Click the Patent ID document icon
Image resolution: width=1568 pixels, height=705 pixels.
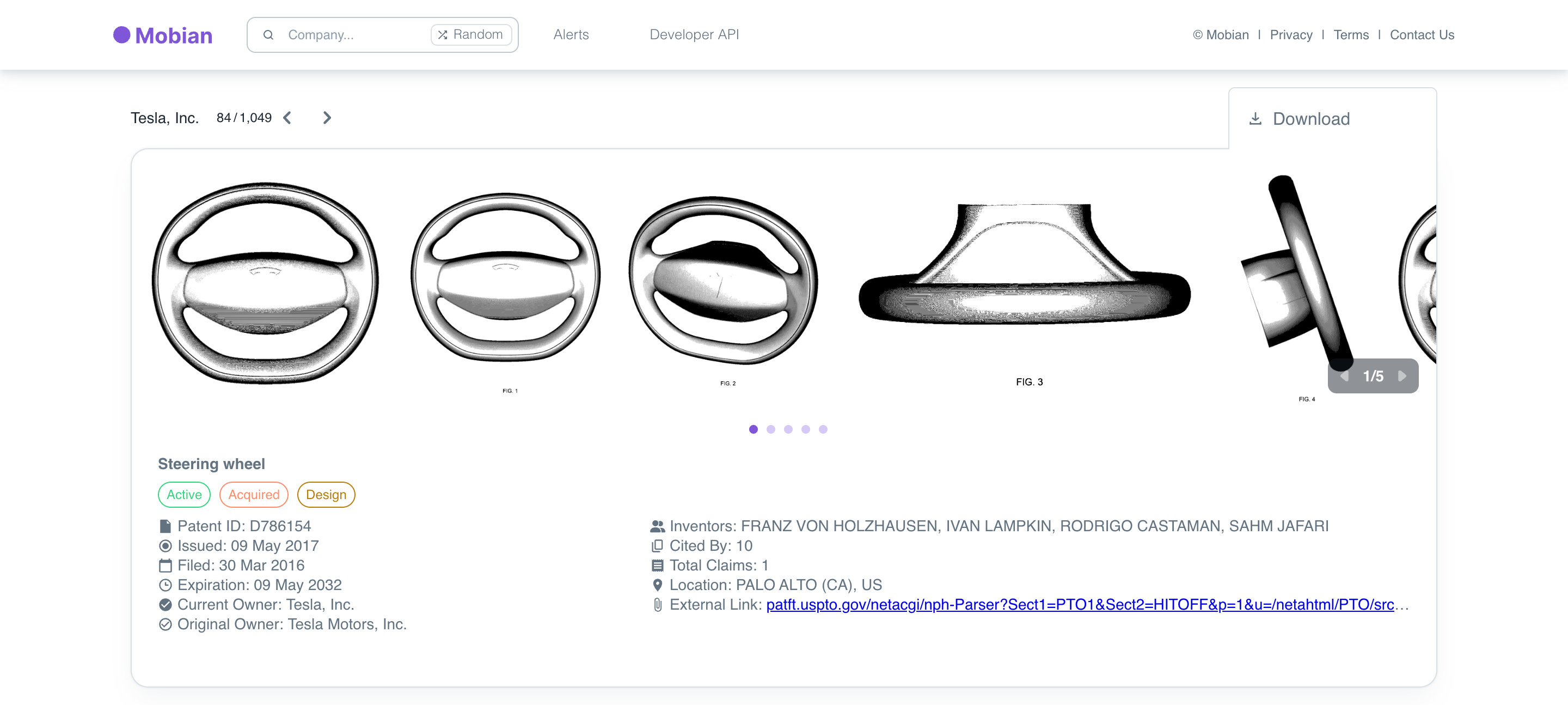coord(165,526)
